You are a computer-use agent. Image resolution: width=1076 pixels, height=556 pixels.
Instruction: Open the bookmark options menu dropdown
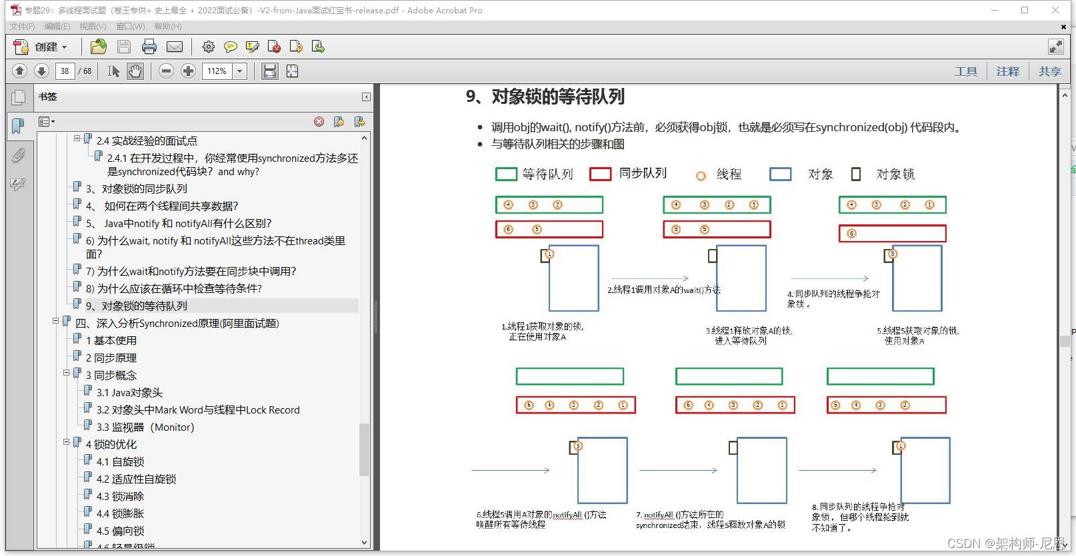coord(47,121)
